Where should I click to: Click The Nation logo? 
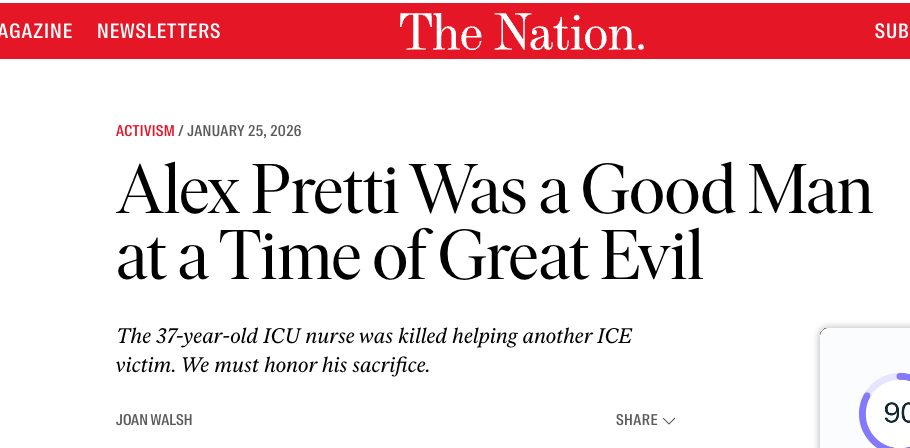click(522, 32)
